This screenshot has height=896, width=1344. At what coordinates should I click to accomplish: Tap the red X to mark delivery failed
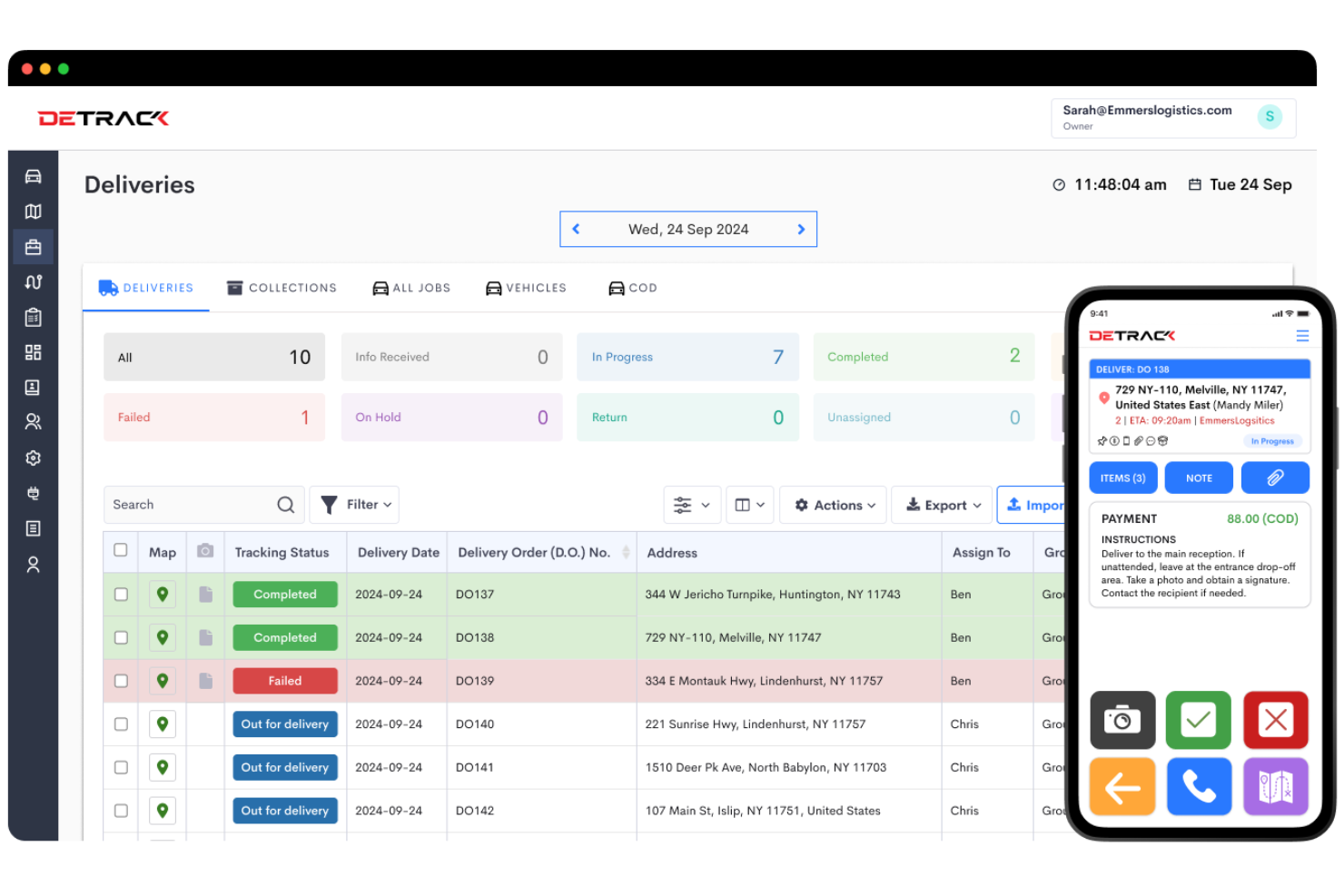click(1275, 720)
